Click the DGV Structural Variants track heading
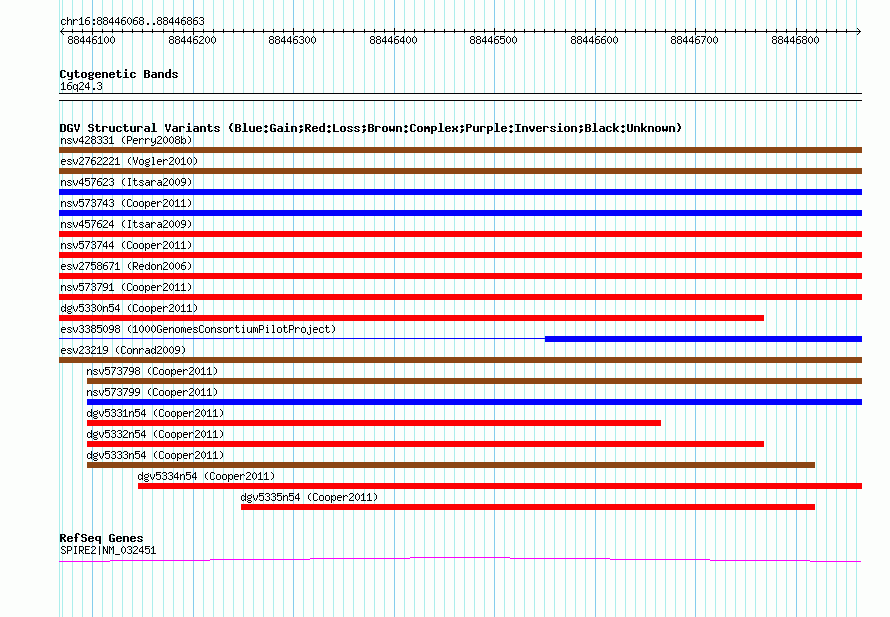This screenshot has height=617, width=890. tap(370, 128)
